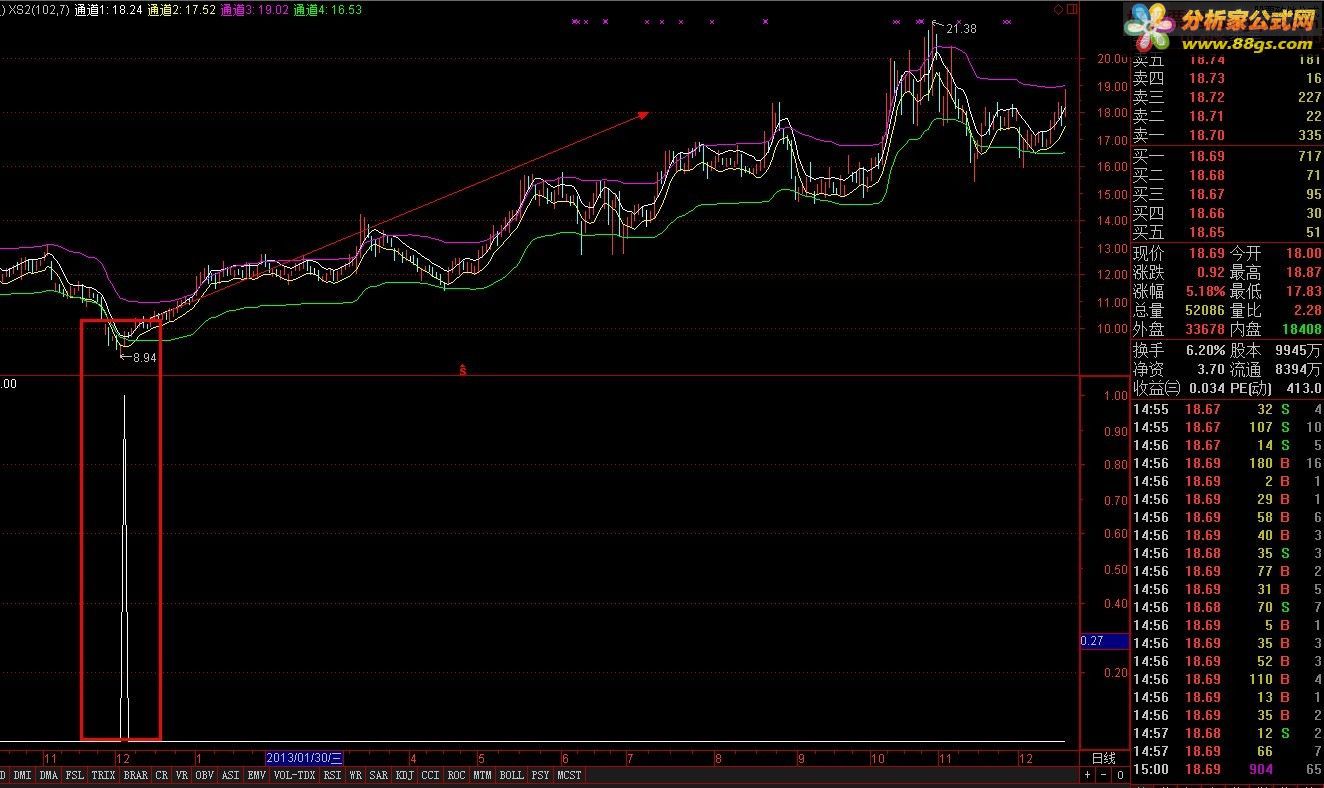The image size is (1324, 788).
Task: Click the 21.38 high price label
Action: (960, 29)
